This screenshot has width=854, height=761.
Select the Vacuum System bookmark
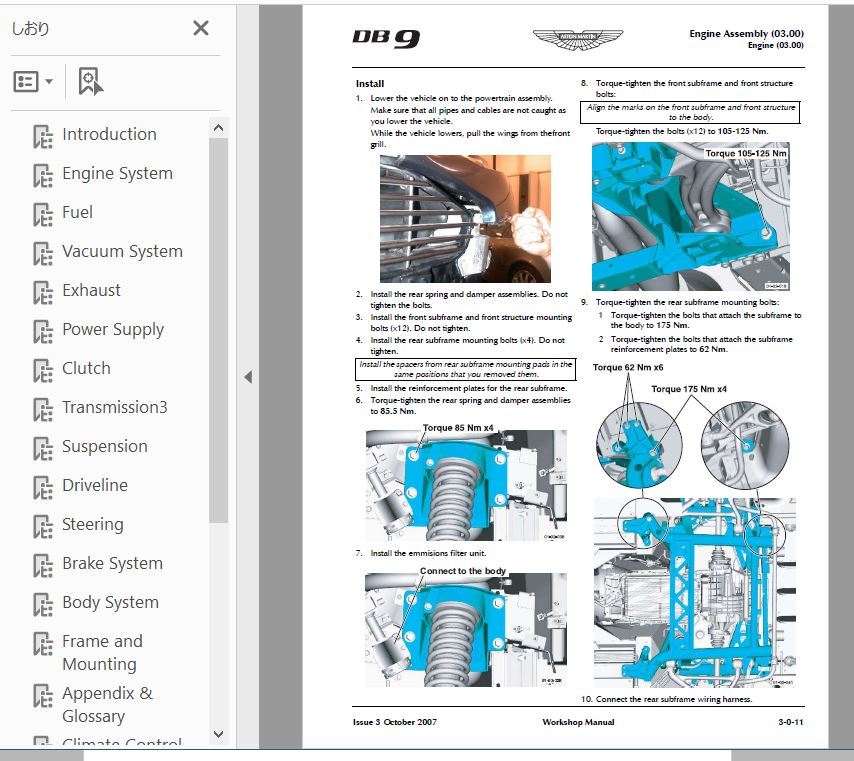click(122, 251)
